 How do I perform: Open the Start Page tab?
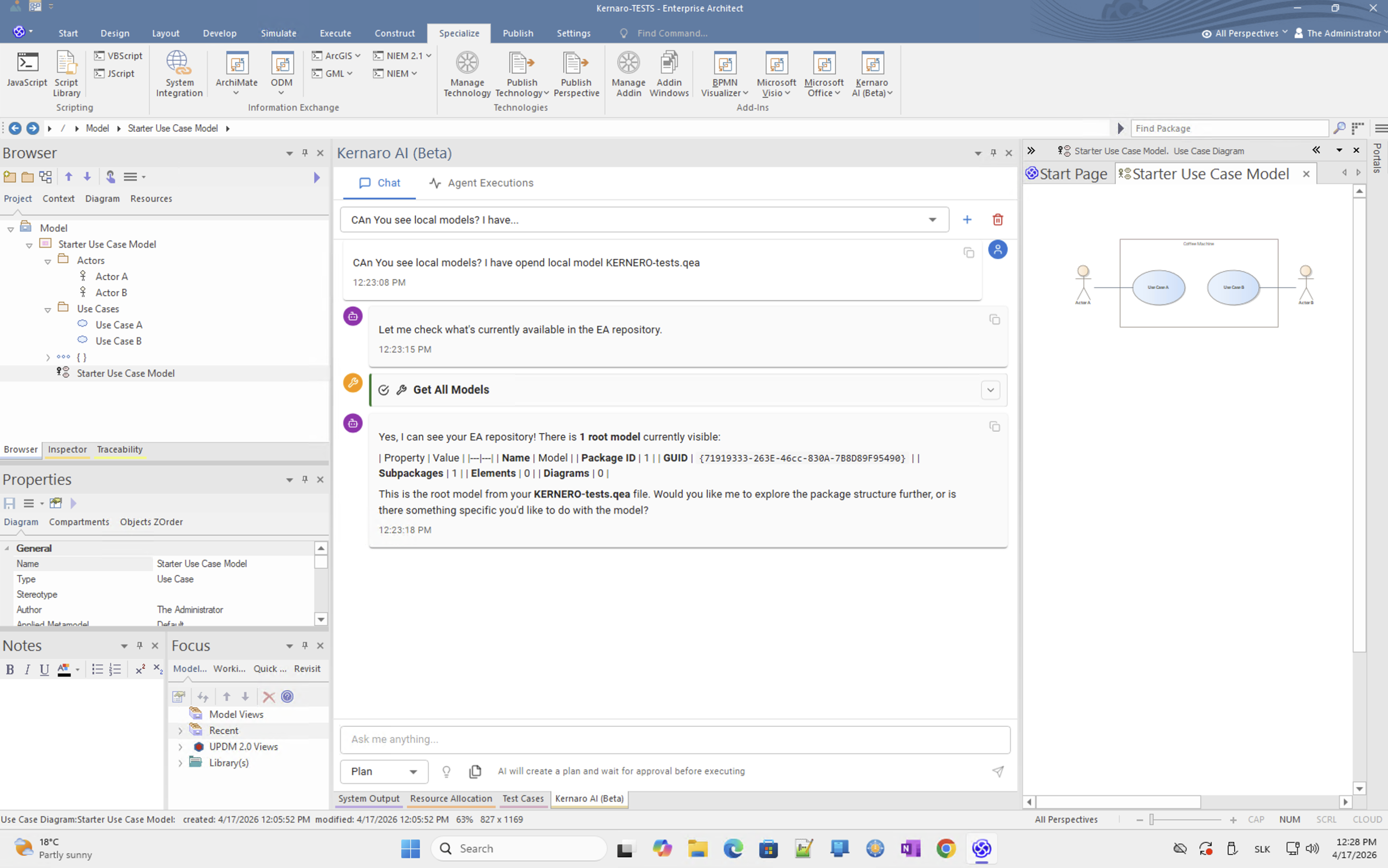(x=1067, y=174)
